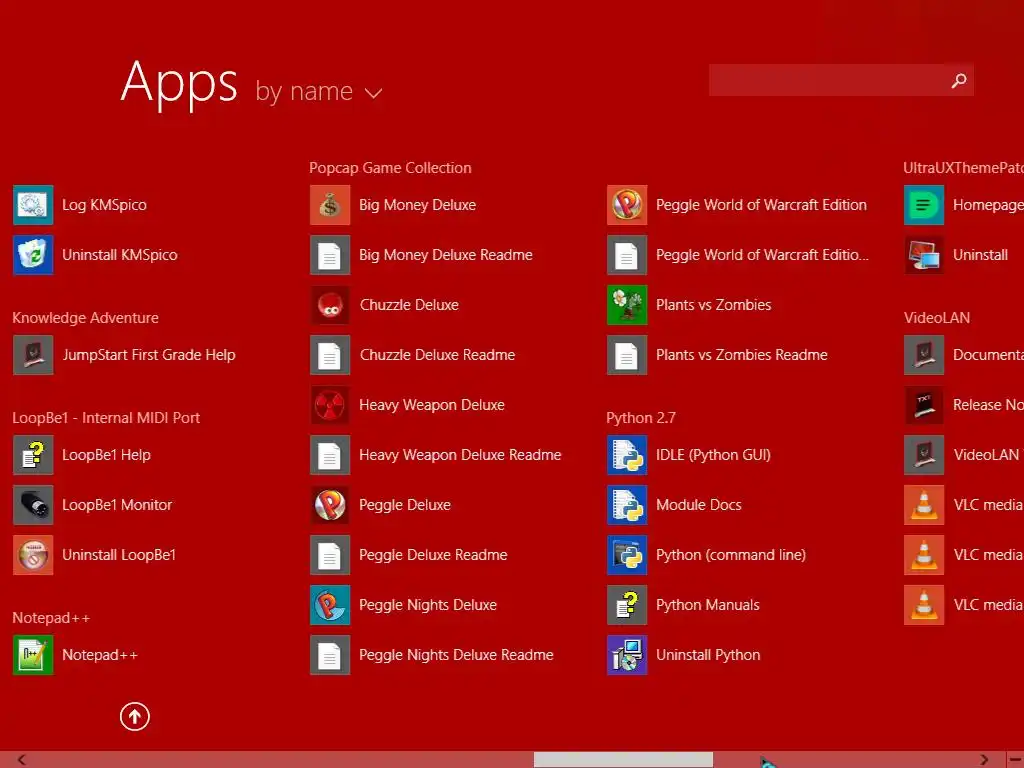Open Heavy Weapon Deluxe Readme icon
Screen dimensions: 1024x768
[330, 455]
